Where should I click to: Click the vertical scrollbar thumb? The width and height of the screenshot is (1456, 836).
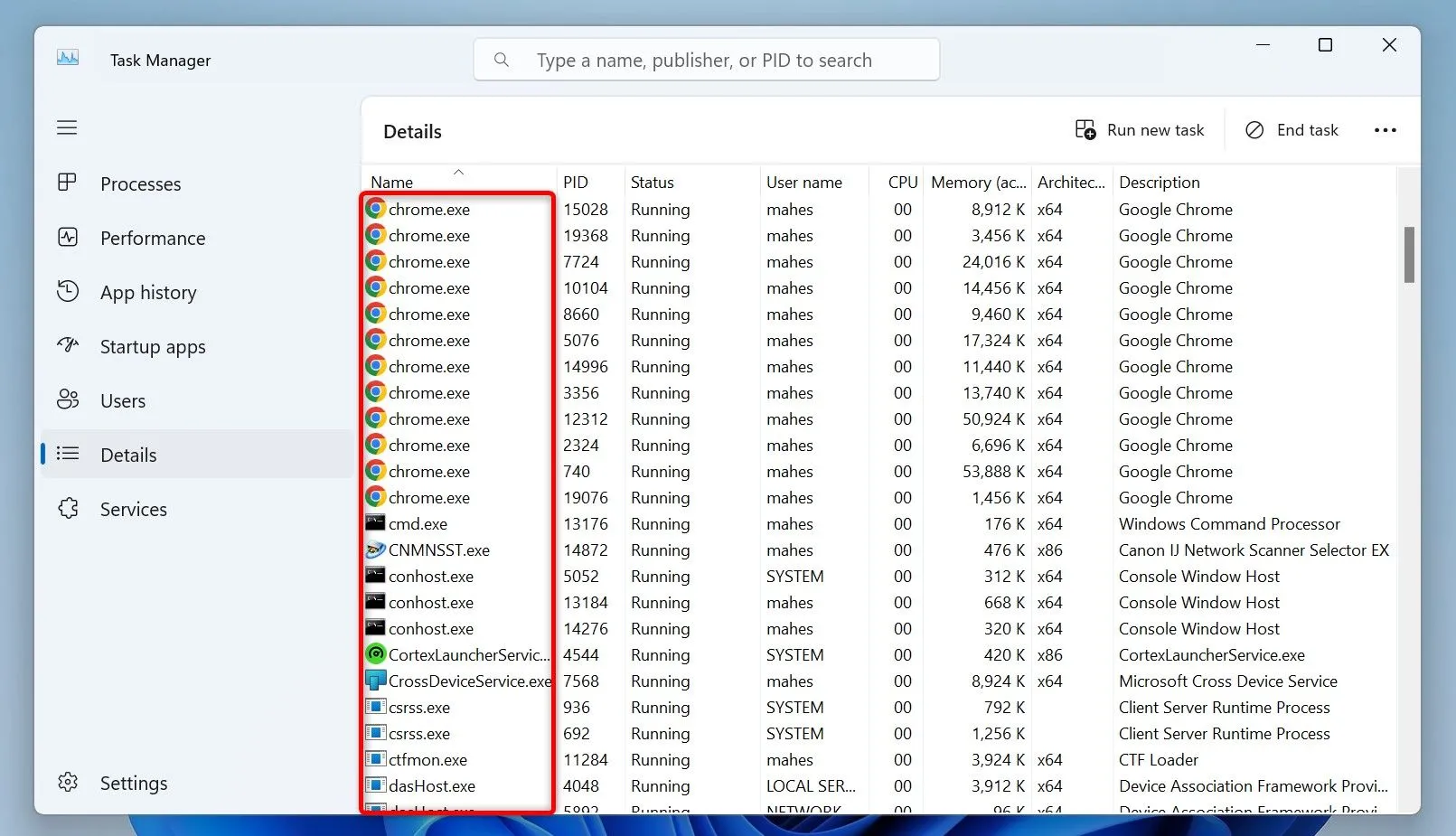click(1407, 255)
